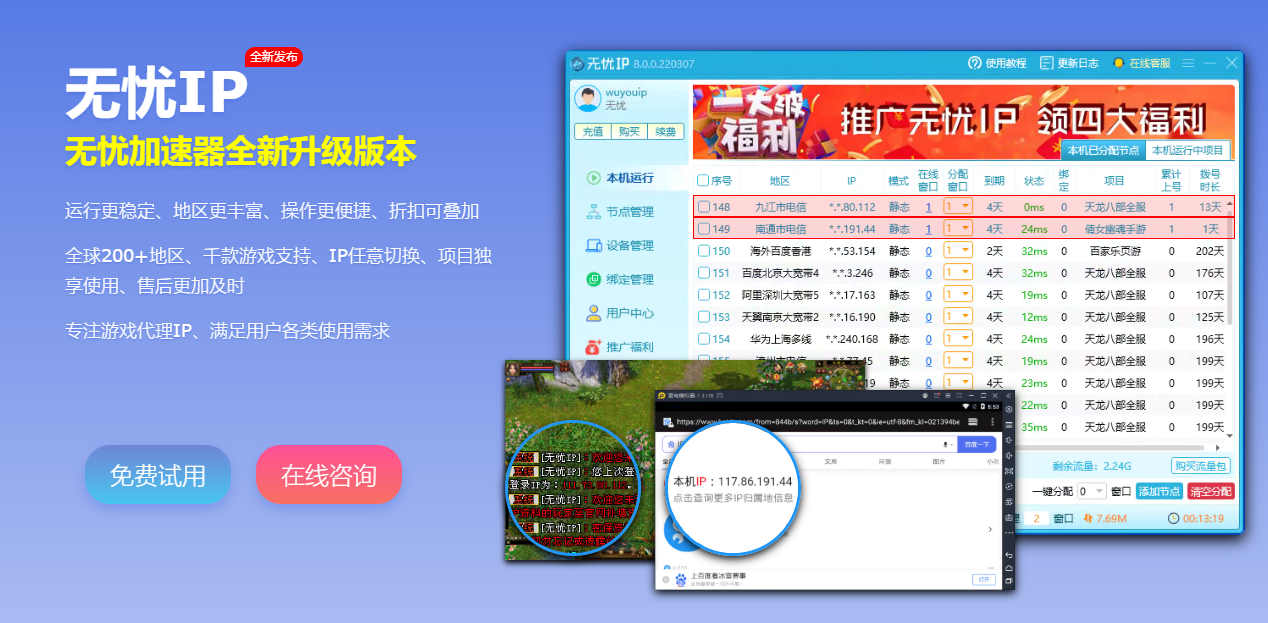Open 节点管理 in the left sidebar
Screen dimensions: 1268x623
pyautogui.click(x=620, y=212)
